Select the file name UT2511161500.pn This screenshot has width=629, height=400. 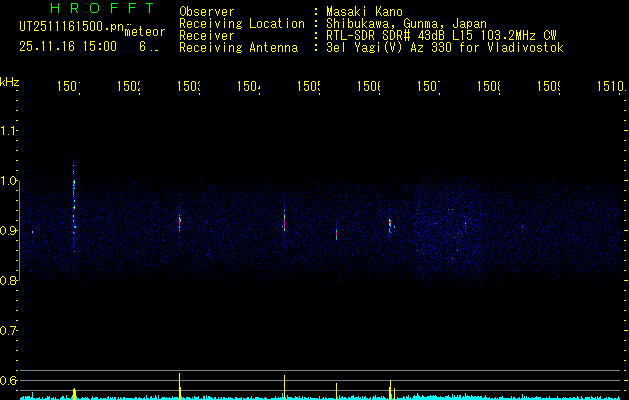coord(71,27)
